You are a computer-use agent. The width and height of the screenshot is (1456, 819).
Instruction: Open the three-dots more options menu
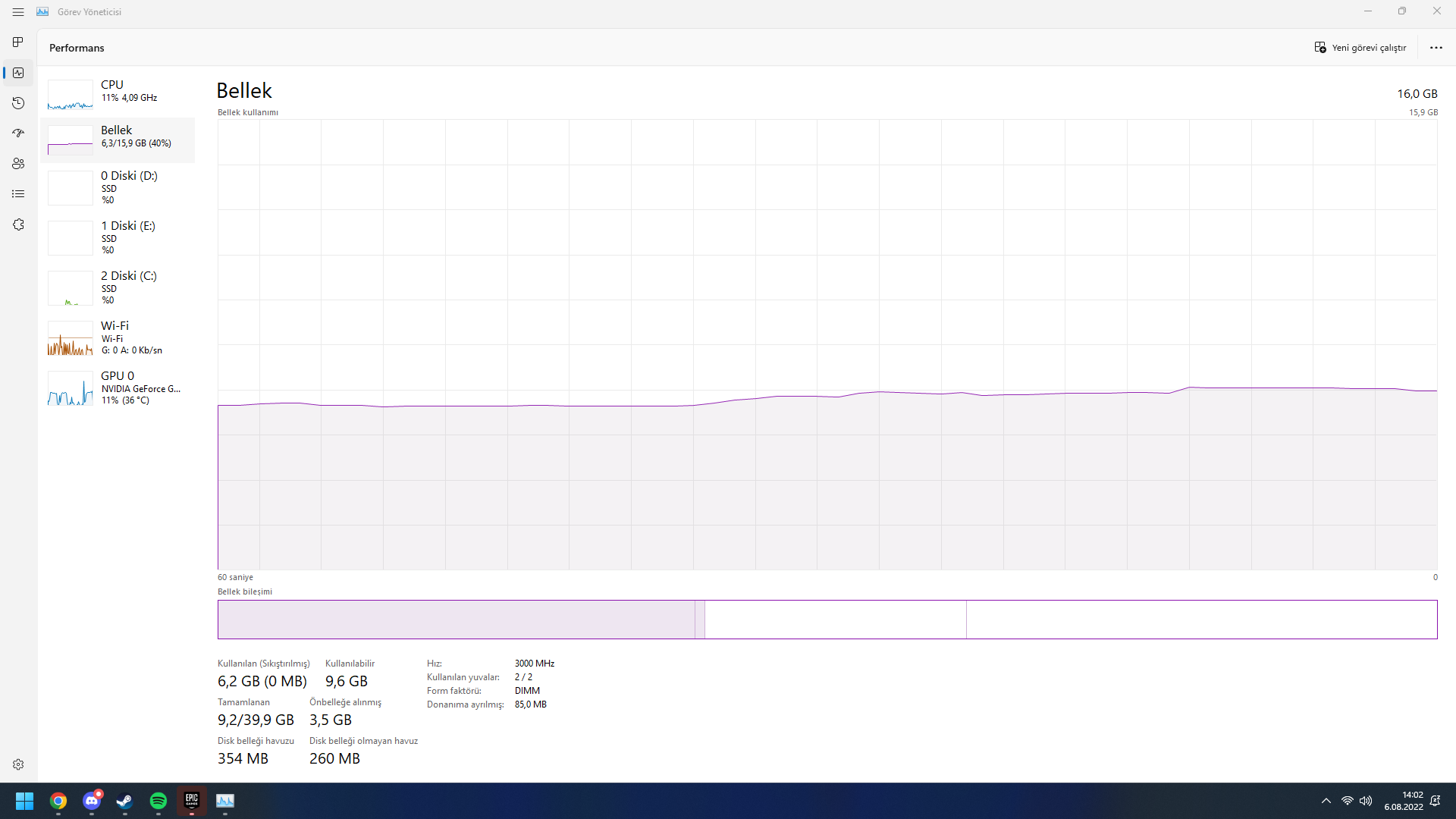pyautogui.click(x=1436, y=48)
